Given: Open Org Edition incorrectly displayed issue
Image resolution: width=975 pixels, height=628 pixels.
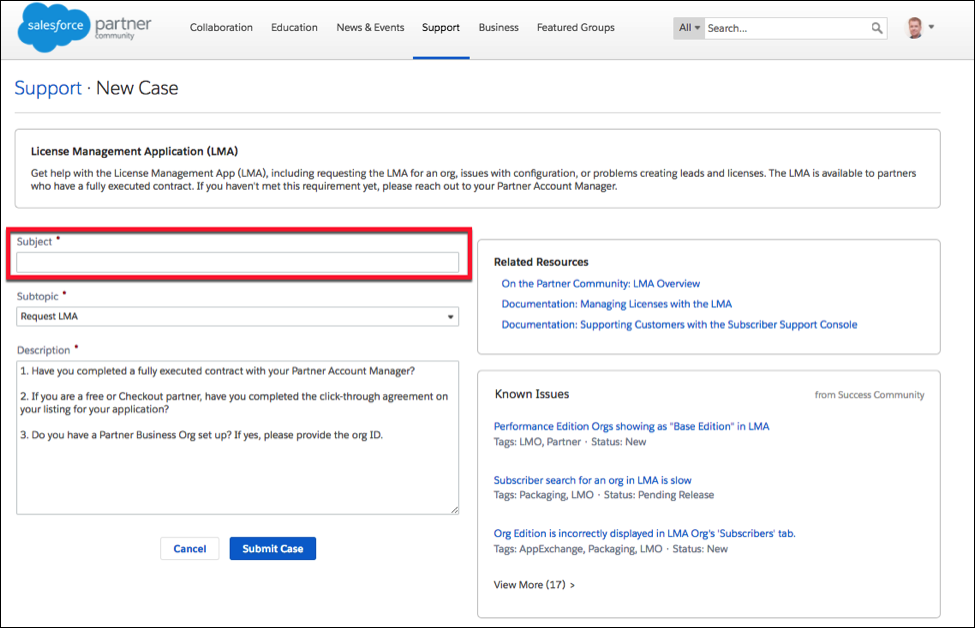Looking at the screenshot, I should point(645,533).
